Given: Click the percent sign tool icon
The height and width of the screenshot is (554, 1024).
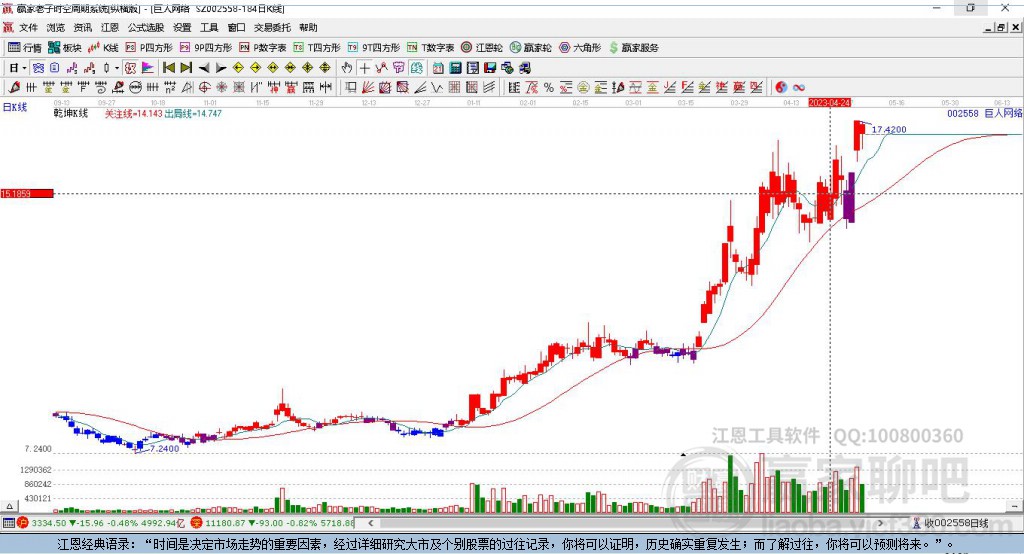Looking at the screenshot, I should click(x=549, y=87).
